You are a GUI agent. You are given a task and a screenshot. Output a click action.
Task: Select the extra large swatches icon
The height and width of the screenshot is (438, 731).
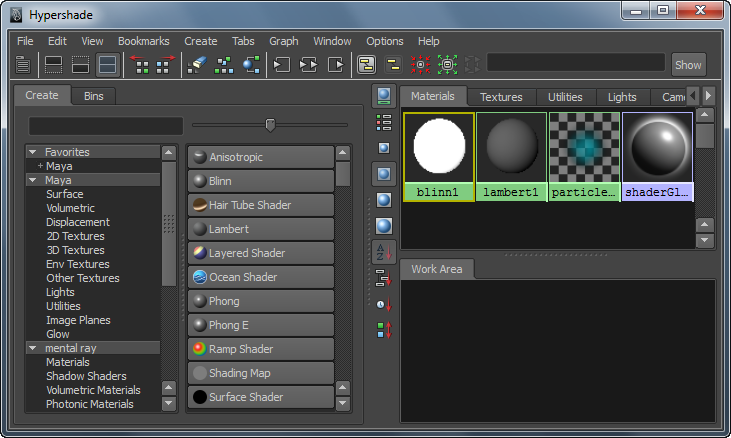(x=383, y=226)
